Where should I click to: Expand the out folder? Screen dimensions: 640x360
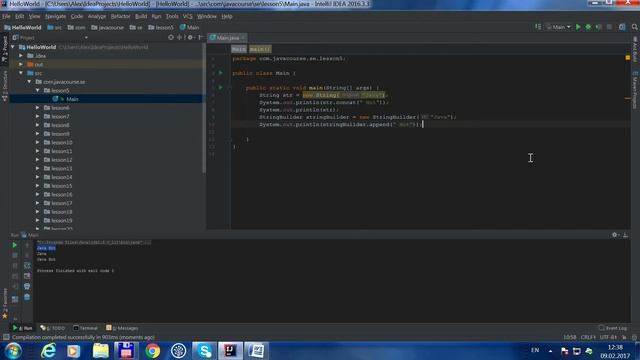(21, 64)
